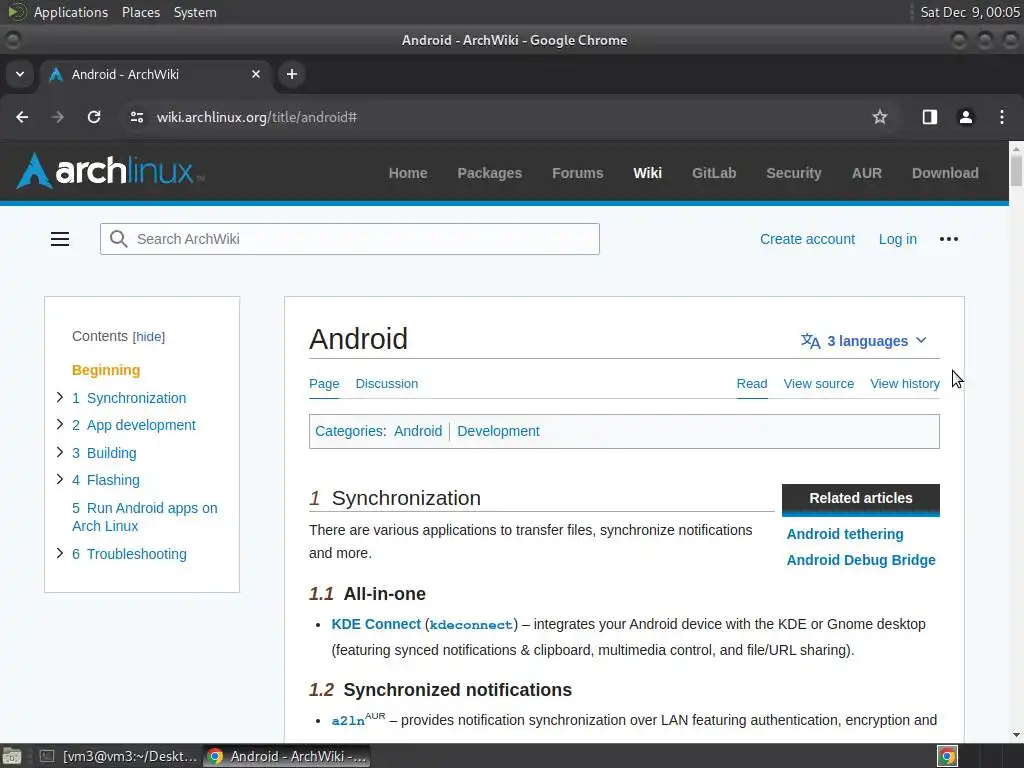
Task: Open the hamburger sidebar menu
Action: (60, 239)
